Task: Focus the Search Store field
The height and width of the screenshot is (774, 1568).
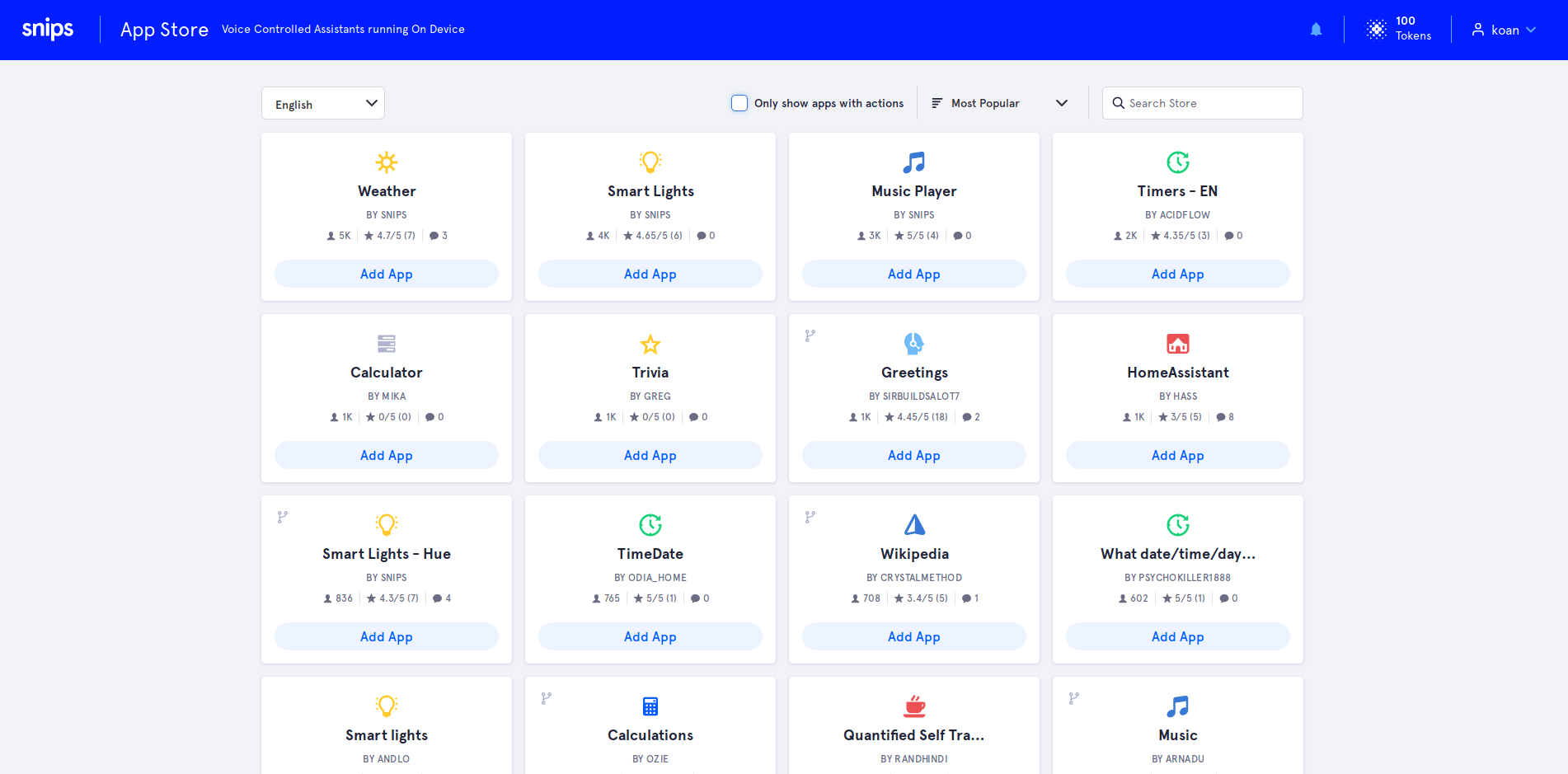Action: [x=1203, y=103]
